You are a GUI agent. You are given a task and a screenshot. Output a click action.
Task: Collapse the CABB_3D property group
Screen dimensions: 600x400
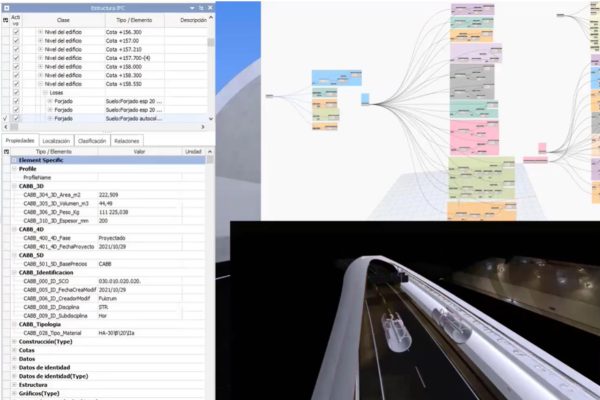click(13, 186)
